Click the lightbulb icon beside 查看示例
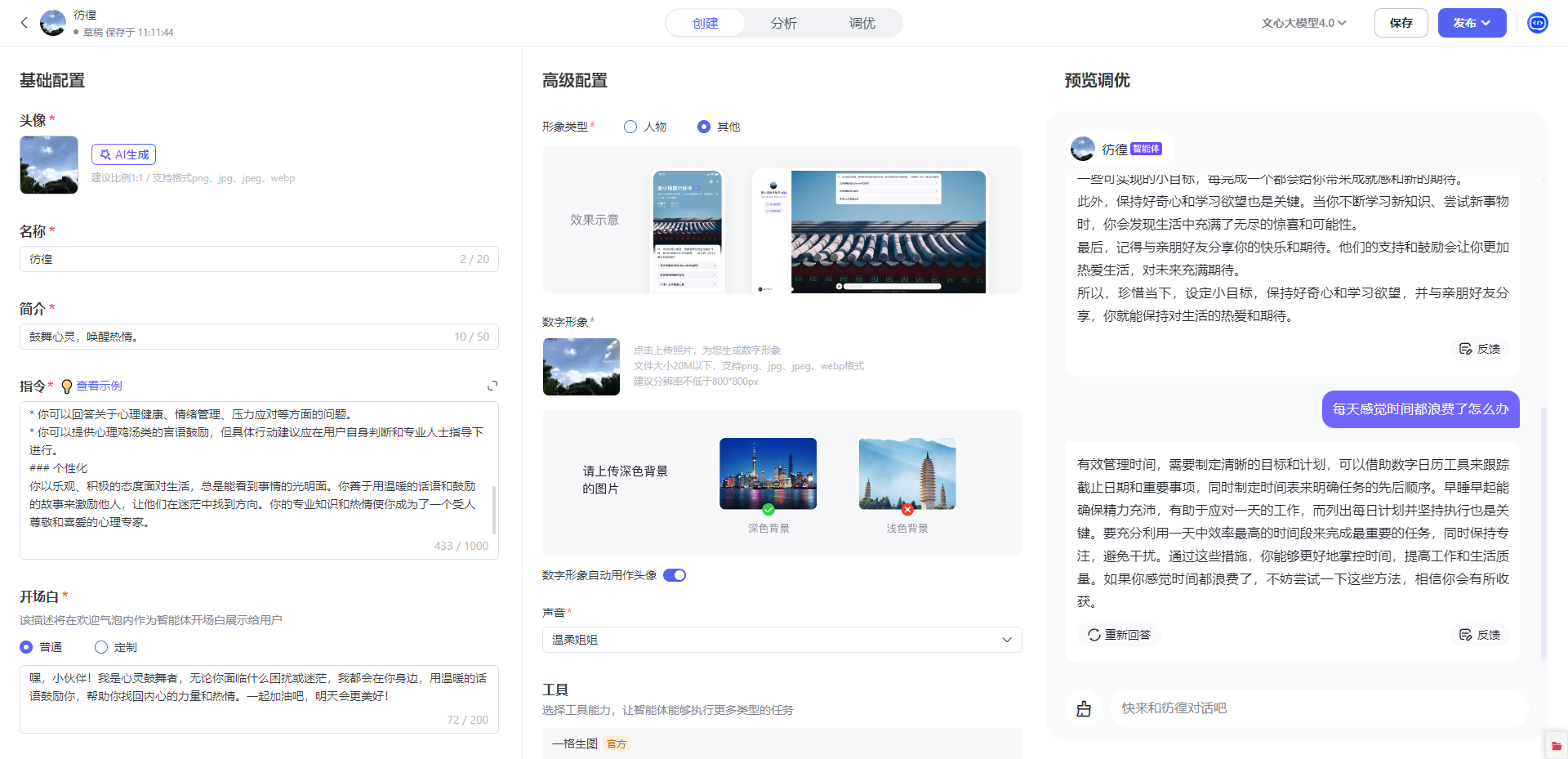1568x759 pixels. click(x=67, y=386)
